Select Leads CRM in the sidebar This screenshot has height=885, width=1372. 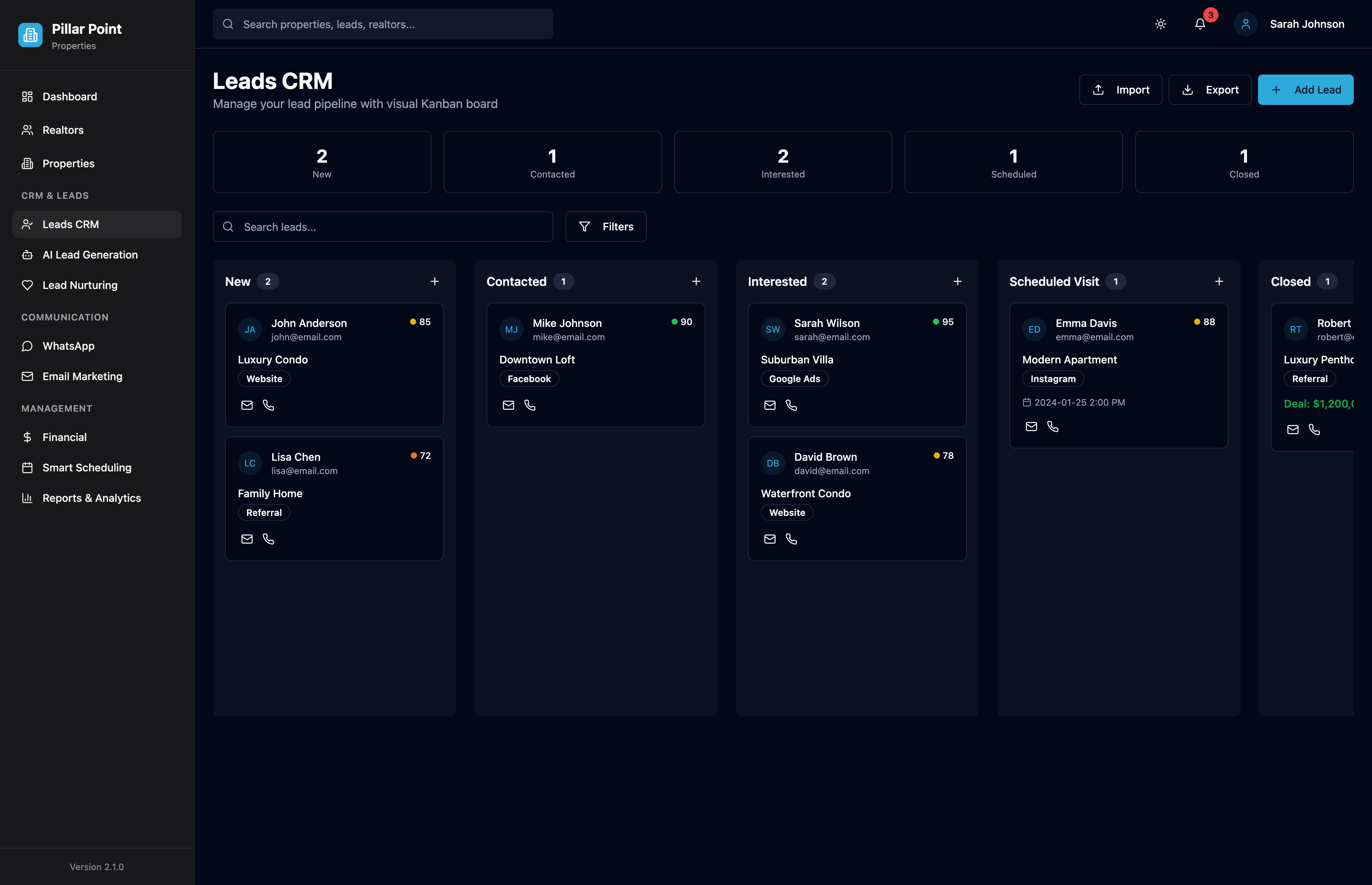[97, 224]
